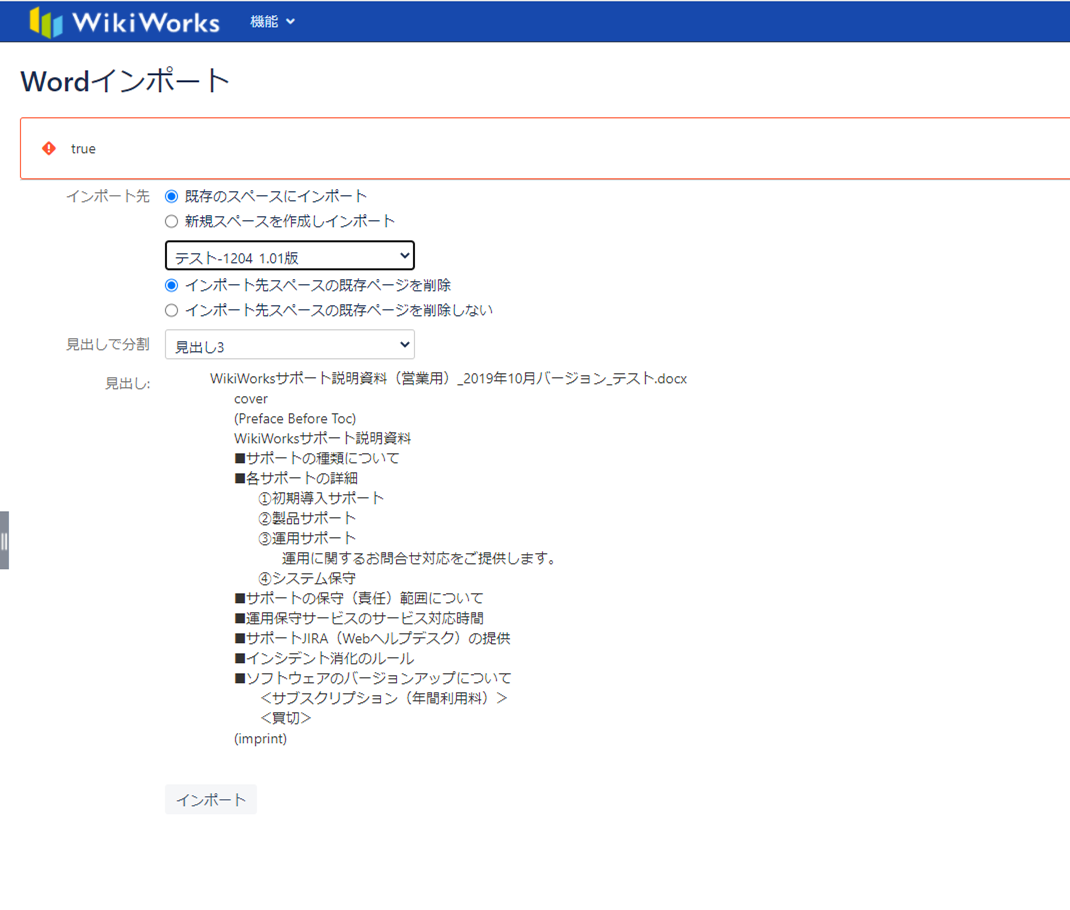Click the sidebar expand handle on left edge
Screen dimensions: 1070x910
[x=5, y=541]
